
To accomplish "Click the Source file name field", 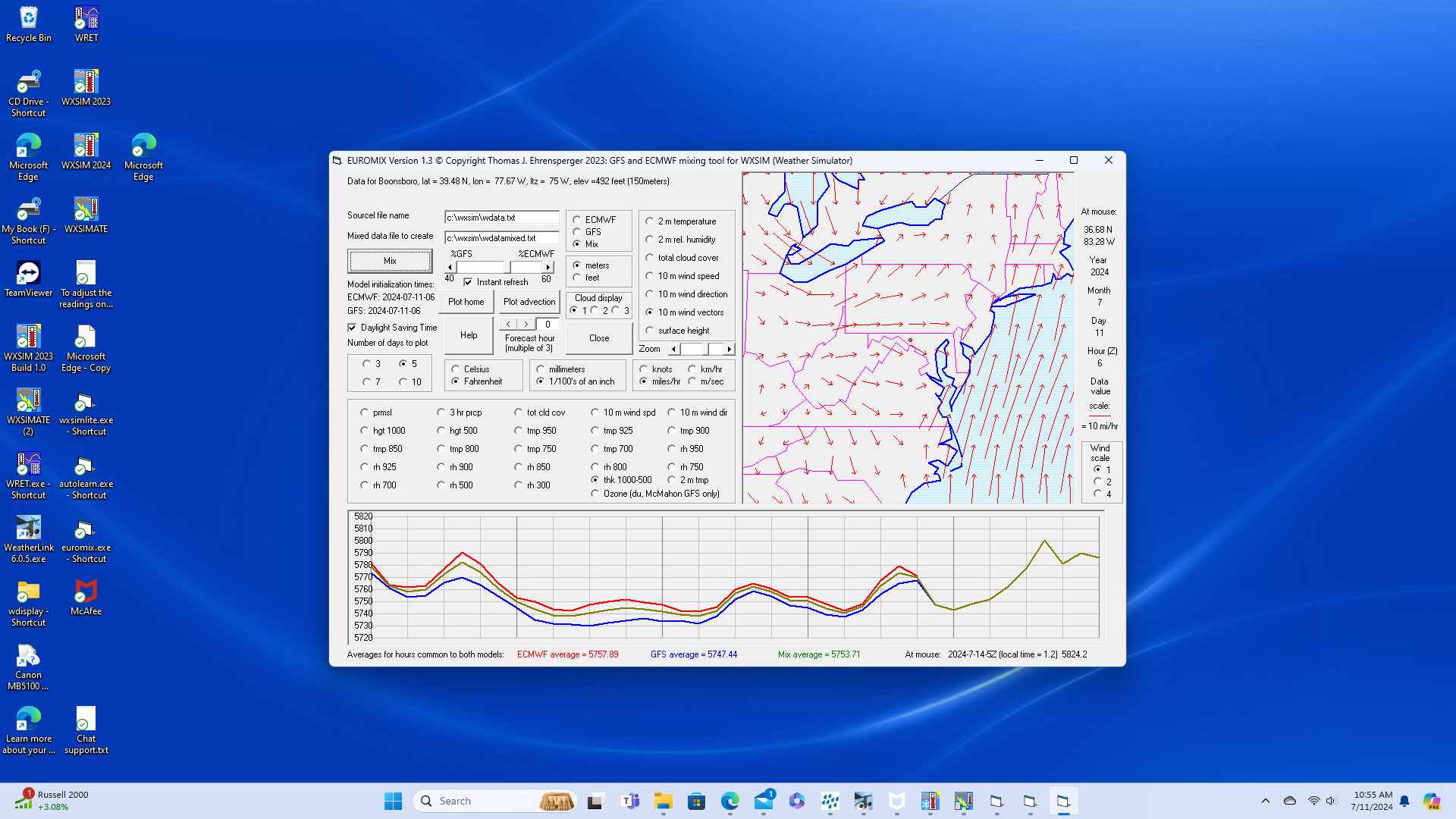I will (x=501, y=218).
